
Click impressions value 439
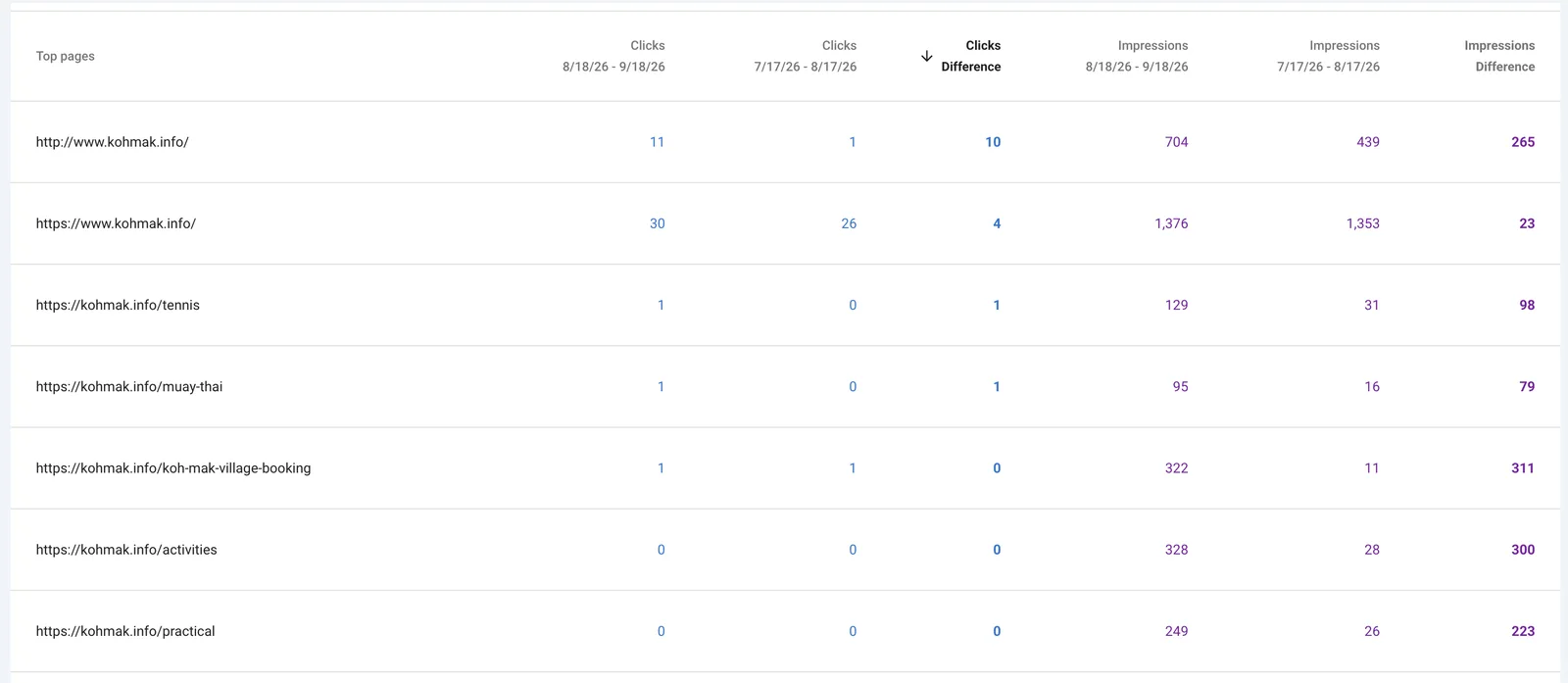(1368, 142)
